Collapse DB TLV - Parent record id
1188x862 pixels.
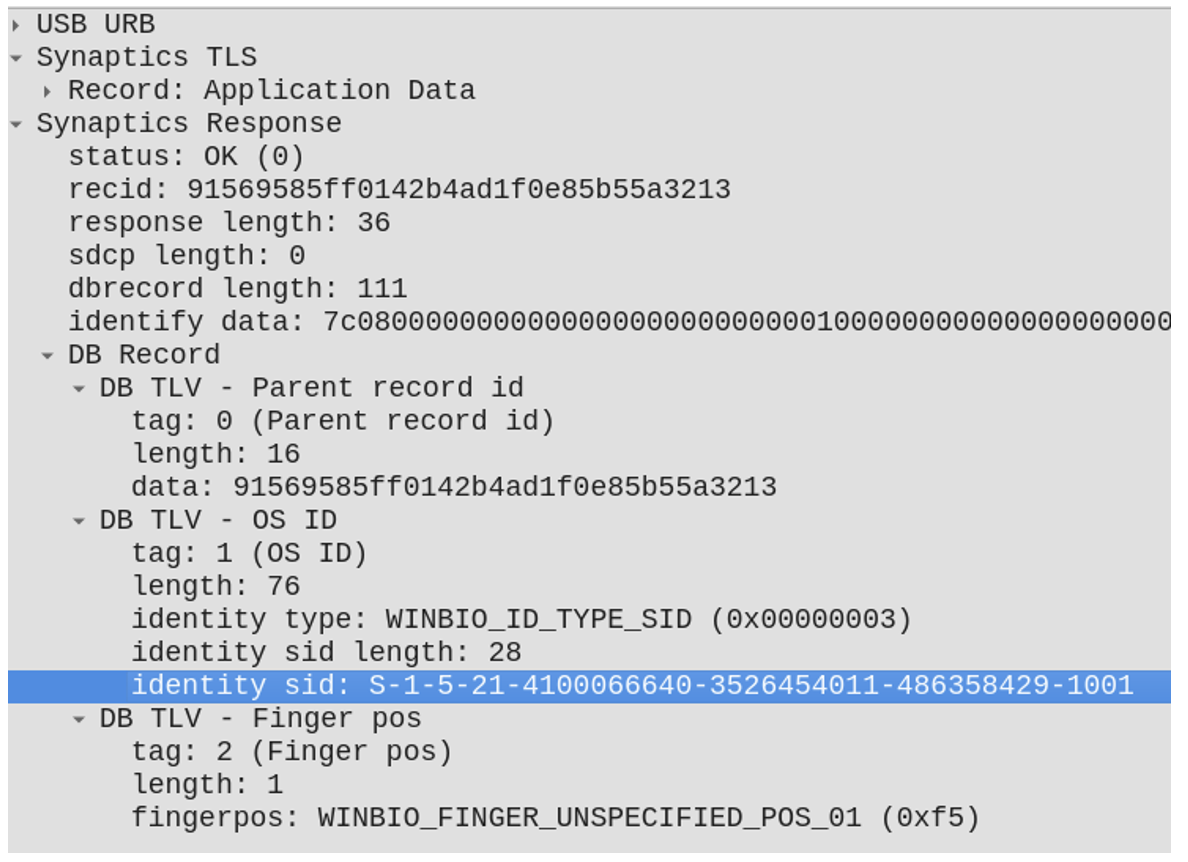[79, 388]
